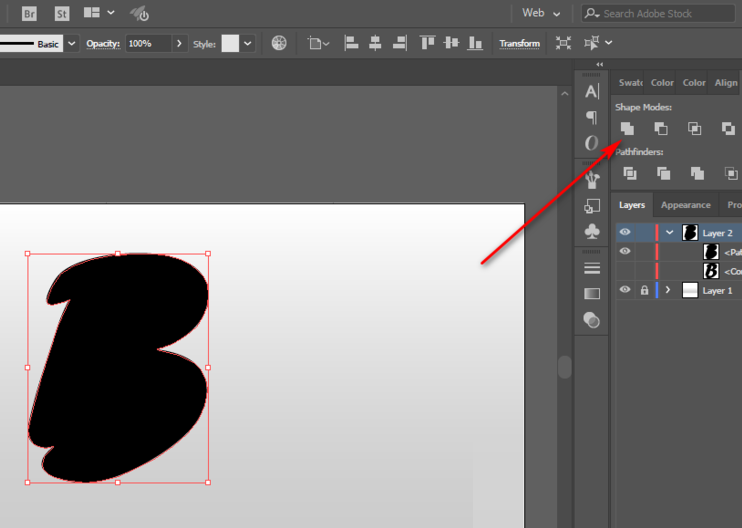
Task: Switch to the Align panel tab
Action: [726, 83]
